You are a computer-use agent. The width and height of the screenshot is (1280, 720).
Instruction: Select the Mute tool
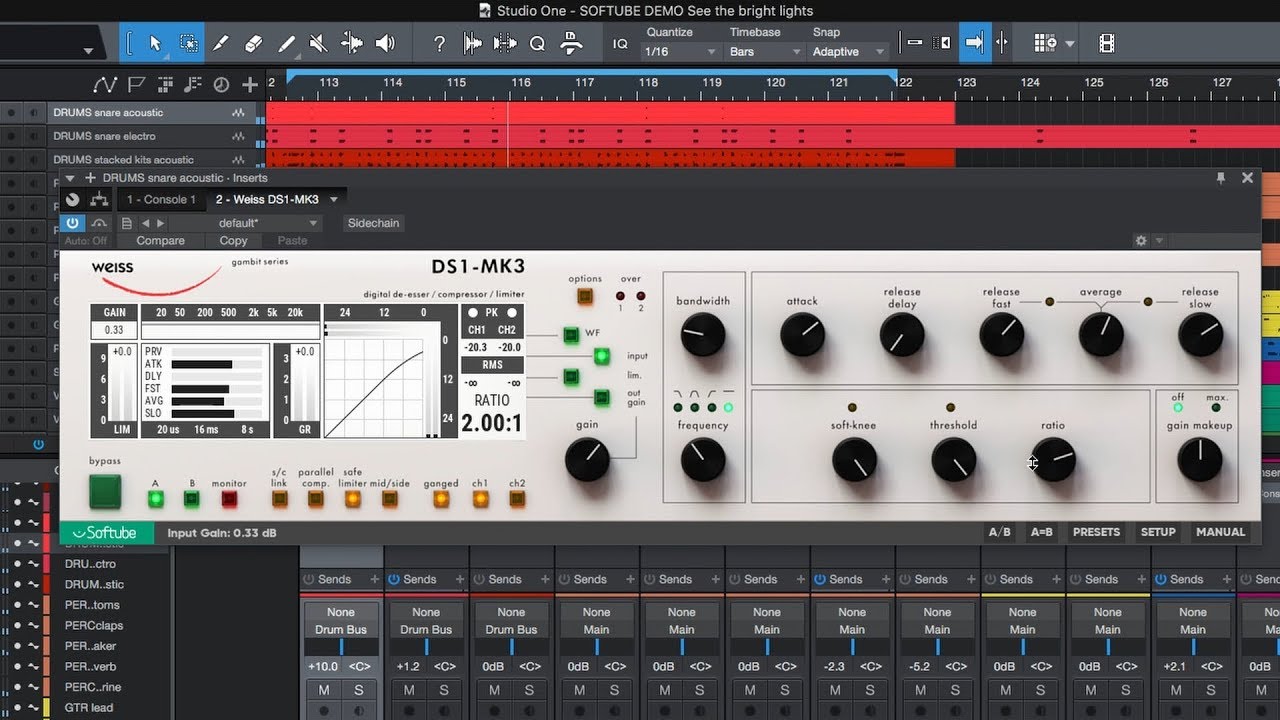(x=319, y=43)
